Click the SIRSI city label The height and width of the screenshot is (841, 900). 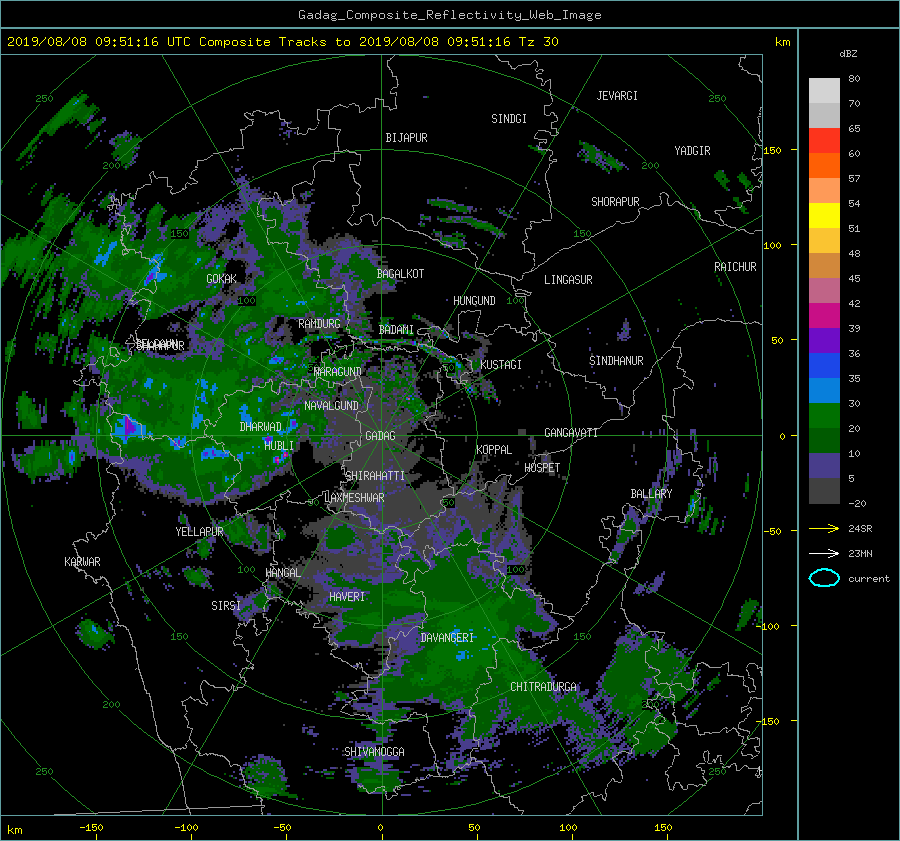[x=226, y=606]
